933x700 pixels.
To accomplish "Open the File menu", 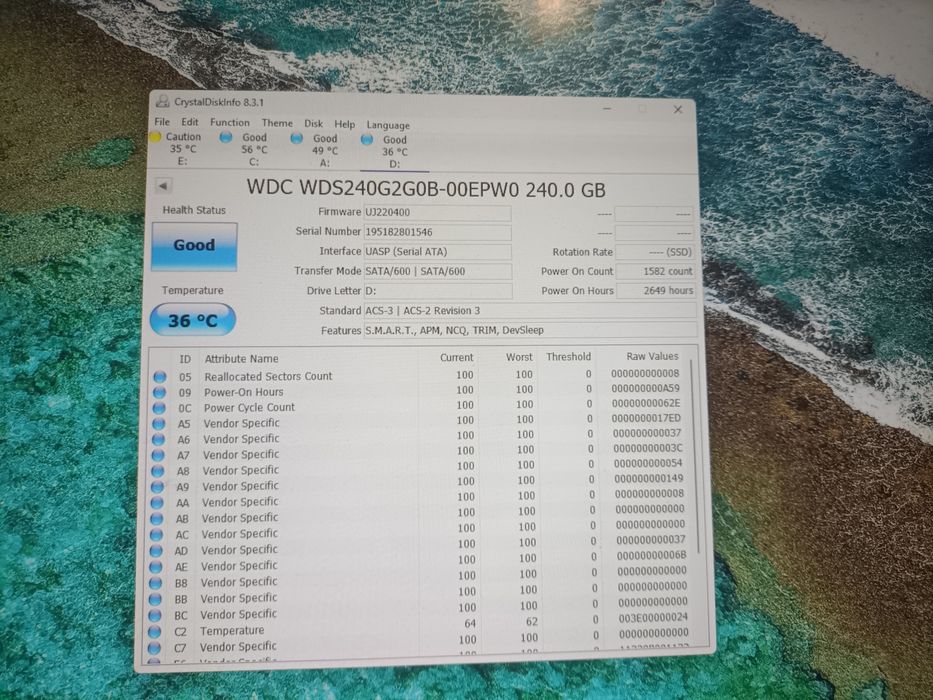I will tap(162, 121).
